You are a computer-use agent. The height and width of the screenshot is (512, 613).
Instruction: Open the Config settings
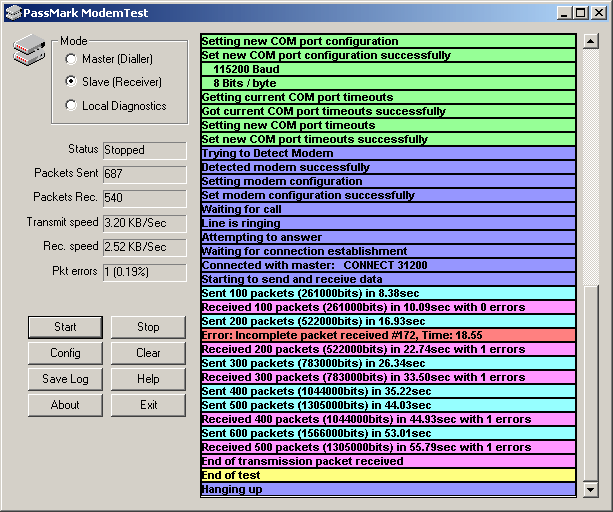(x=65, y=353)
